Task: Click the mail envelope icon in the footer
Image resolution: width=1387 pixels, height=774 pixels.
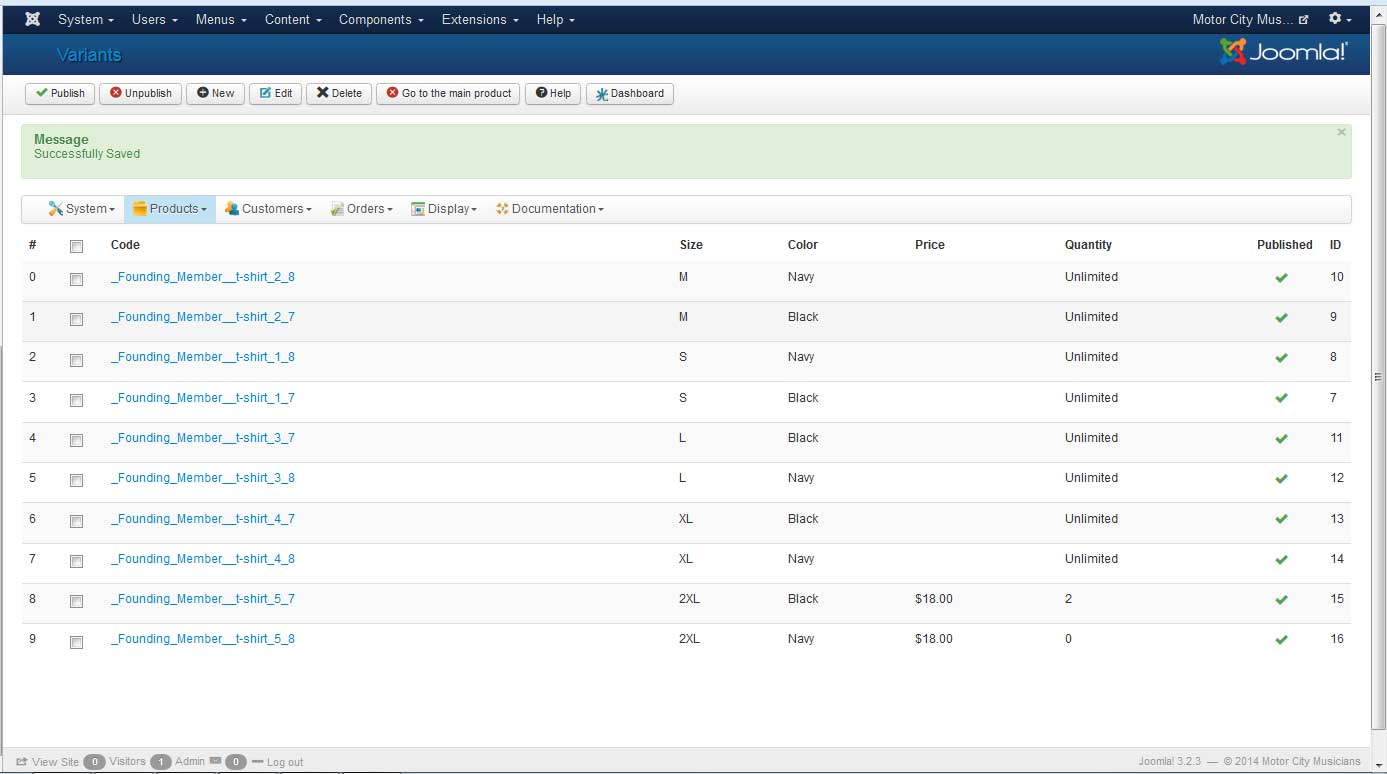Action: tap(215, 761)
